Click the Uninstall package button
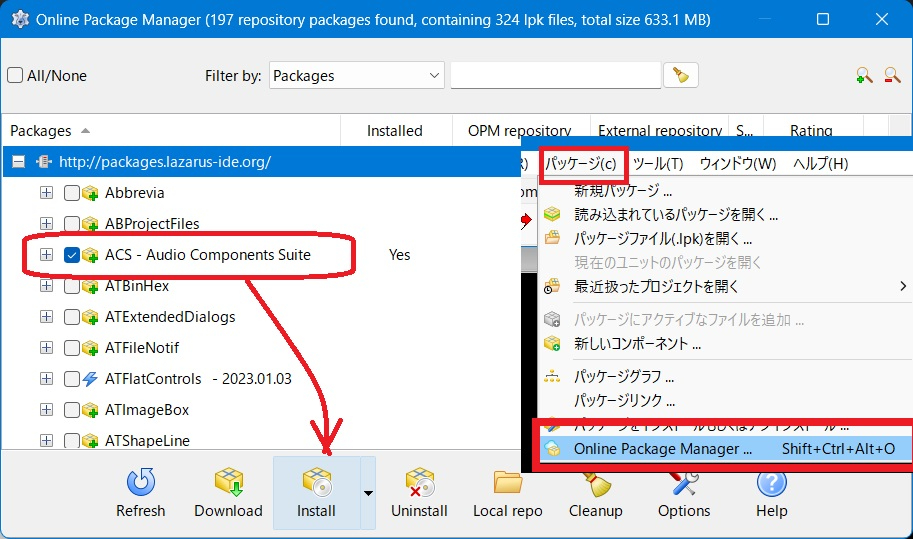The height and width of the screenshot is (539, 913). click(419, 492)
